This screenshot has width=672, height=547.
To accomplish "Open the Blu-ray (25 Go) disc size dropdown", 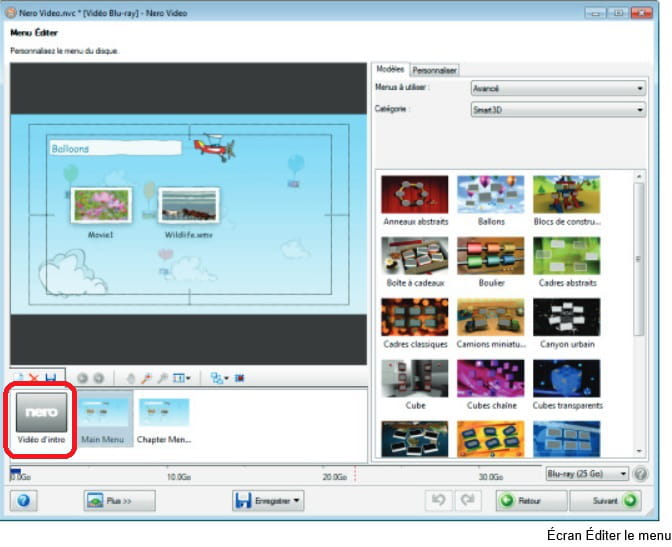I will [587, 474].
